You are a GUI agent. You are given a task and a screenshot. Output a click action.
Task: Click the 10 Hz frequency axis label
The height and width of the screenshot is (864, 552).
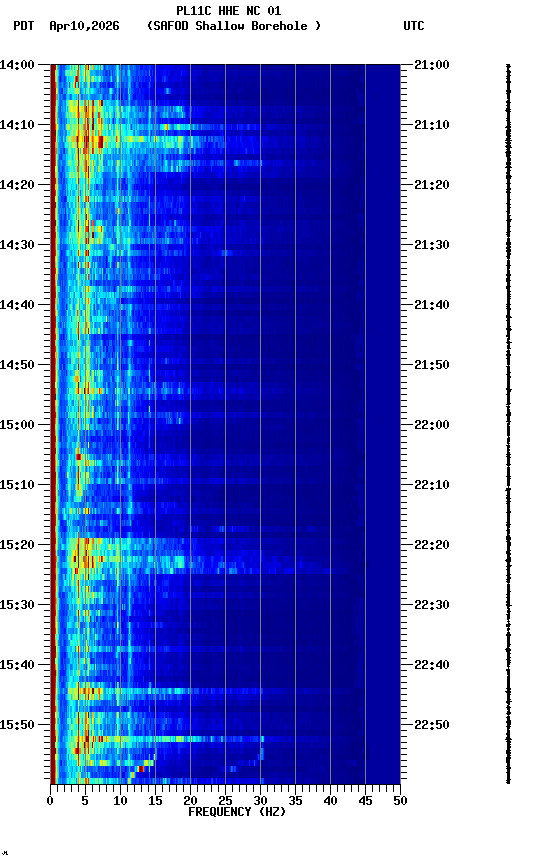[x=120, y=801]
